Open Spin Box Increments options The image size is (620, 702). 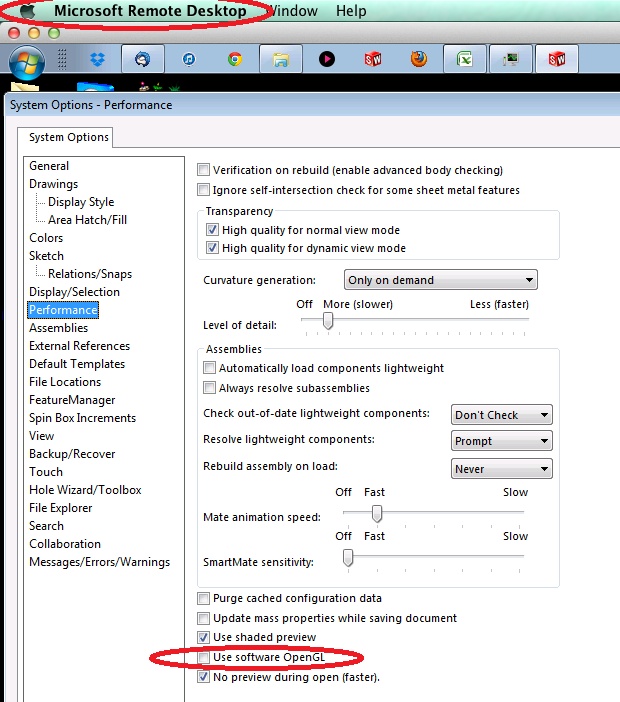pos(82,418)
